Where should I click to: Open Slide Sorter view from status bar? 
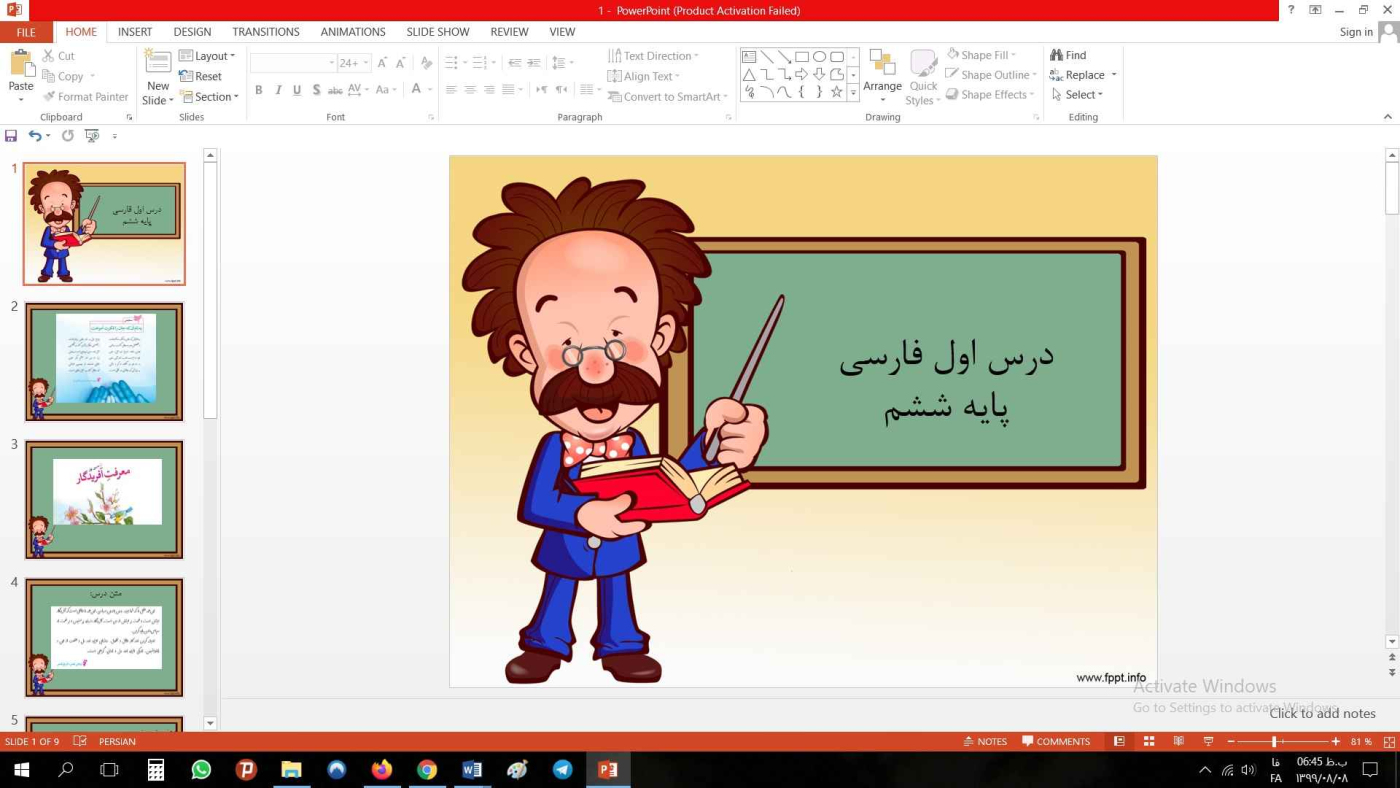1149,741
